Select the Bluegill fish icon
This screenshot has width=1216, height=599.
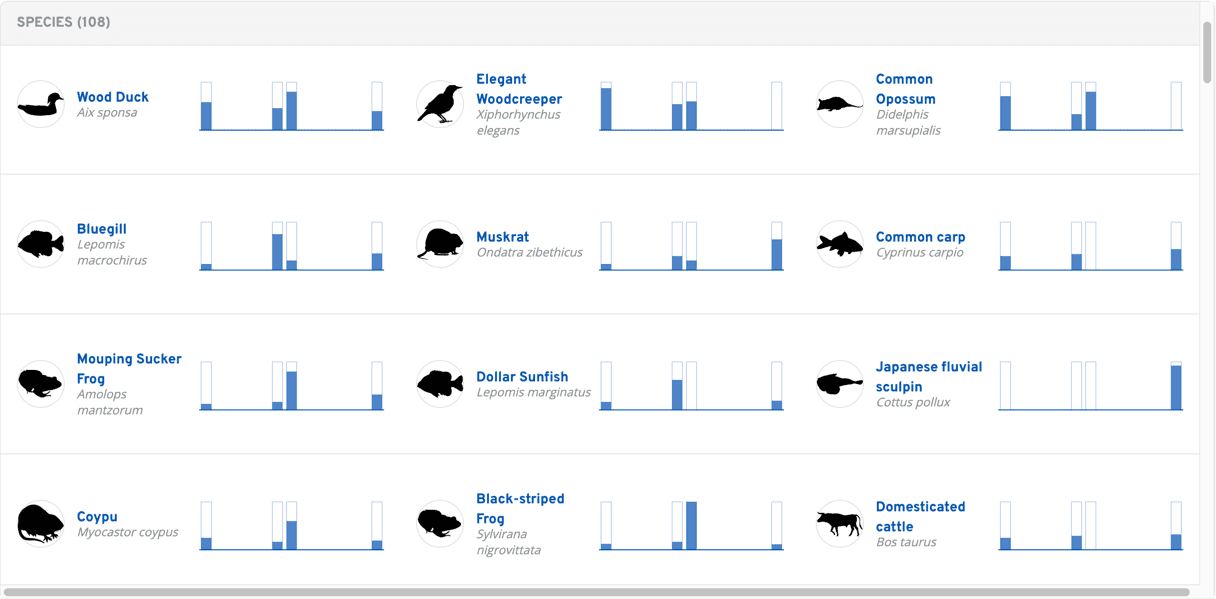(40, 244)
